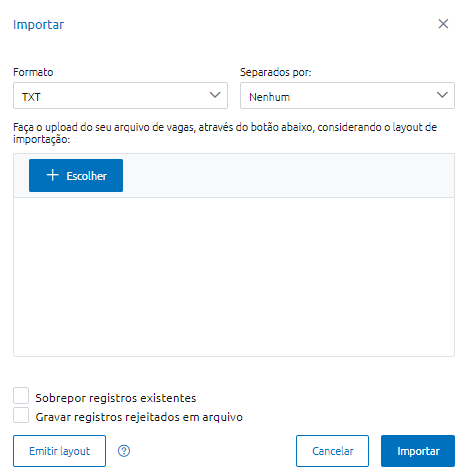468x476 pixels.
Task: Click the Formato field label
Action: pyautogui.click(x=33, y=72)
